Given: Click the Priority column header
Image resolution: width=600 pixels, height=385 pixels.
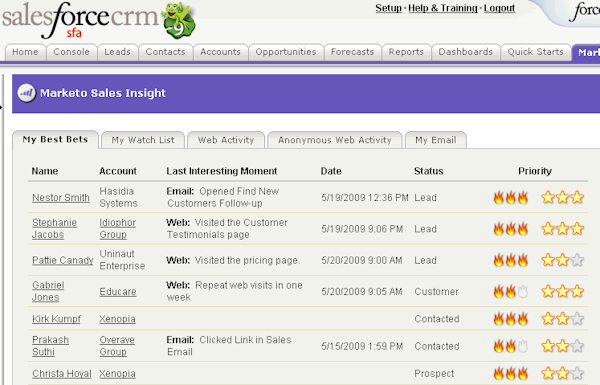Looking at the screenshot, I should [535, 171].
